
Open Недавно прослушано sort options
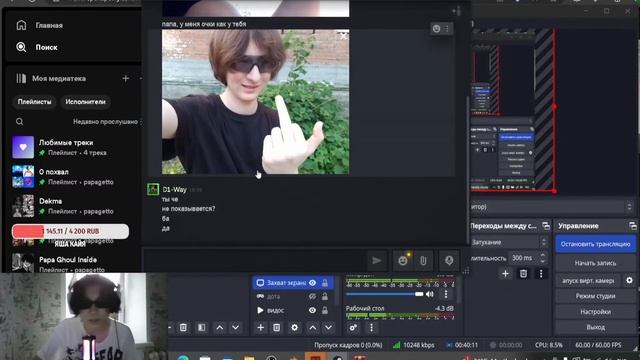point(105,122)
